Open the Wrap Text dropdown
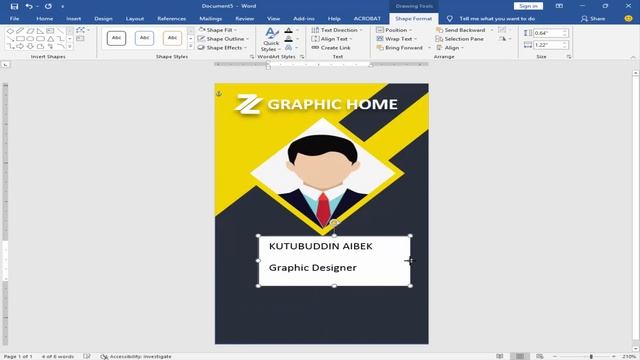Viewport: 640px width, 360px height. [x=396, y=39]
